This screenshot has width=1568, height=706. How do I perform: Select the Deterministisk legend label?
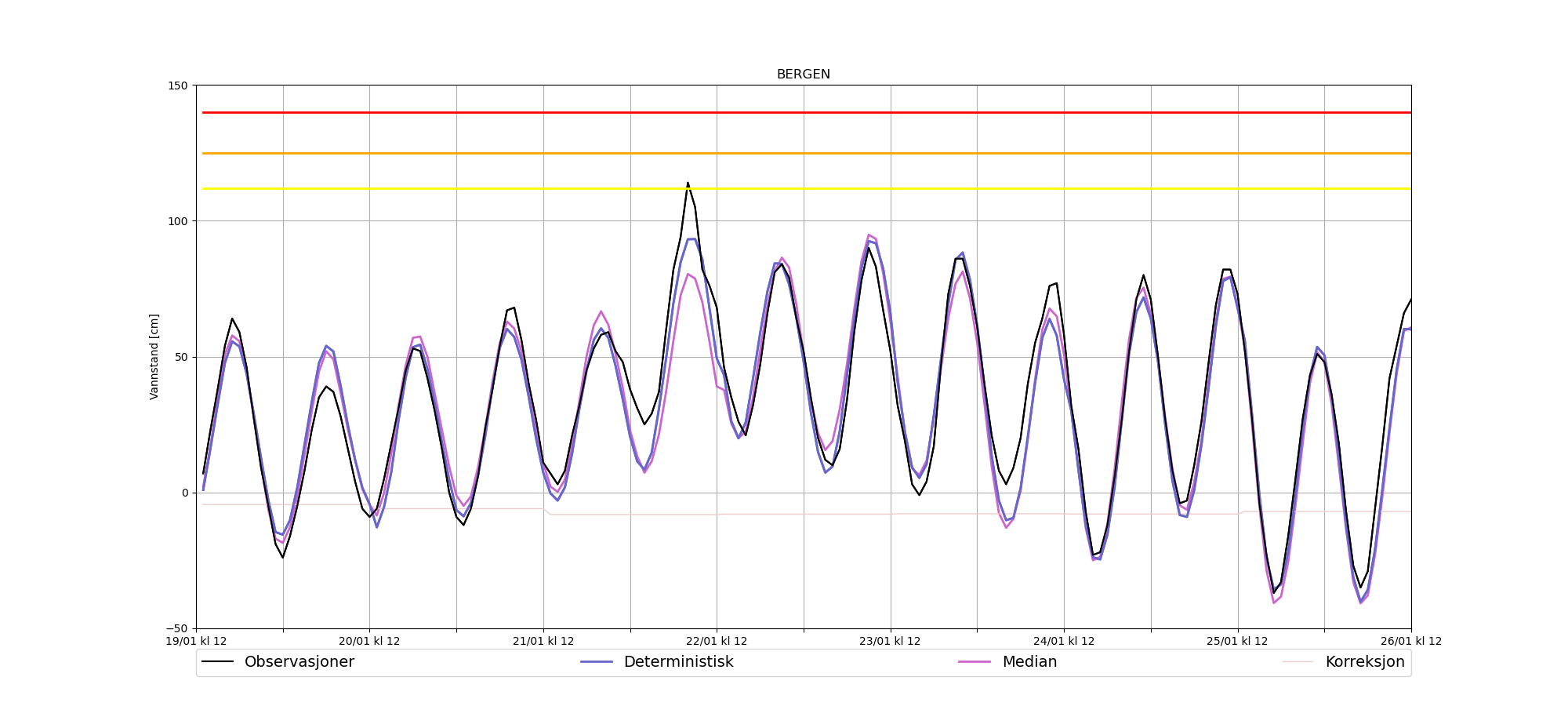(678, 662)
